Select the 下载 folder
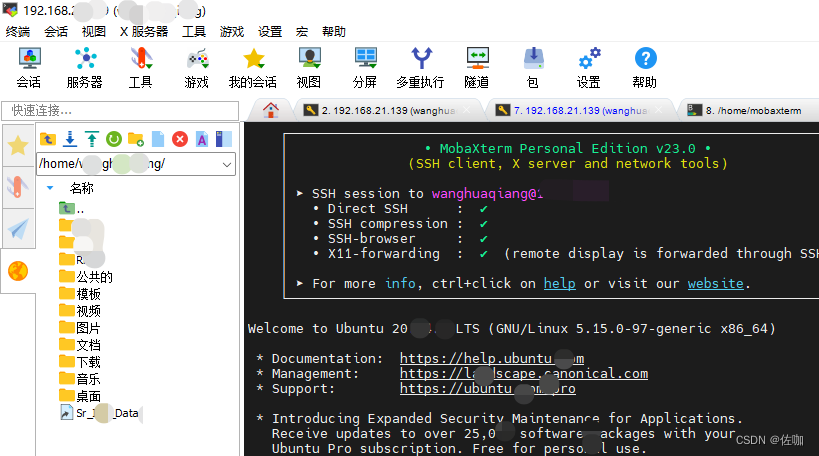Viewport: 819px width, 456px height. tap(80, 362)
